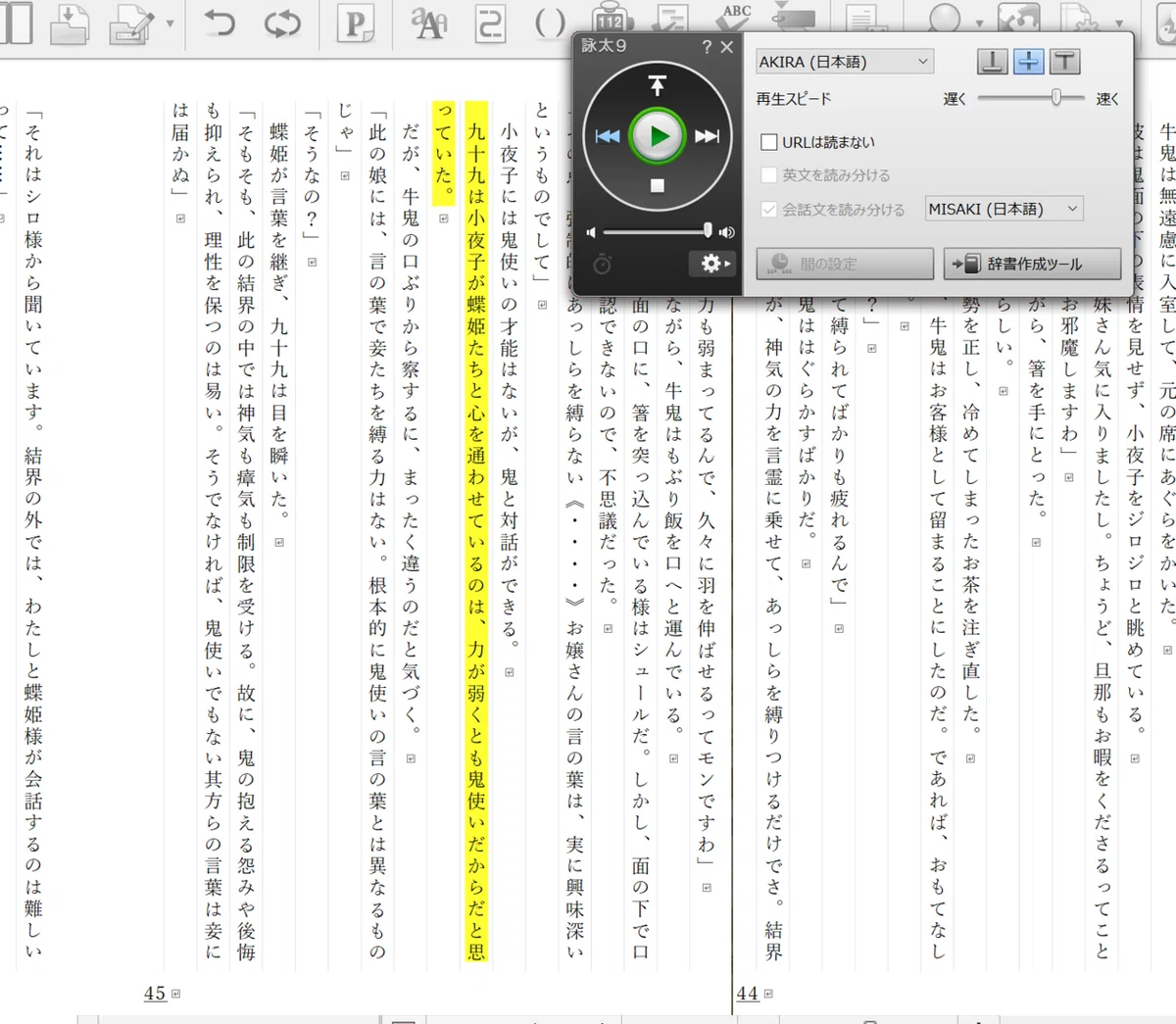This screenshot has height=1024, width=1176.
Task: Click the low-volume speaker icon
Action: (x=590, y=232)
